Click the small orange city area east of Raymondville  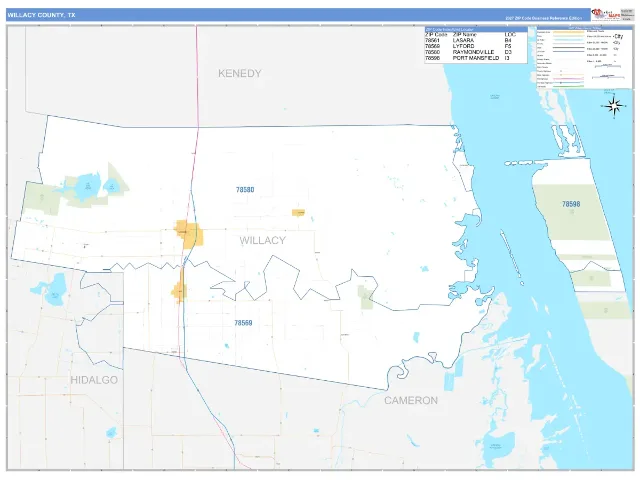click(298, 213)
